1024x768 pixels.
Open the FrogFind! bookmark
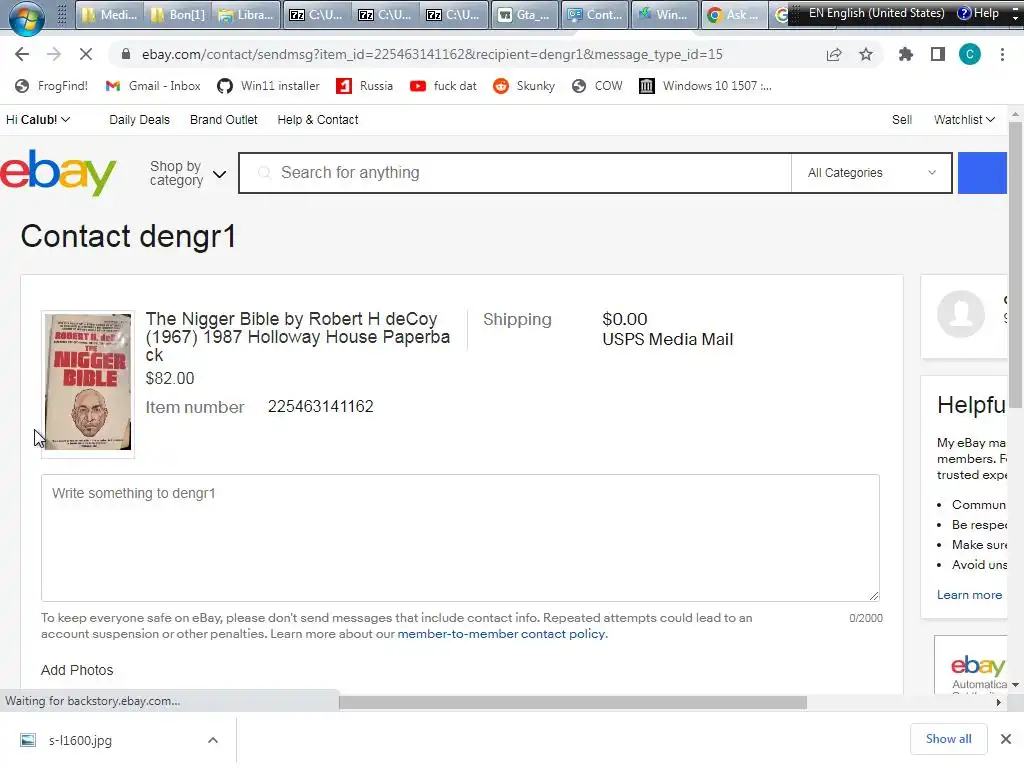tap(52, 86)
